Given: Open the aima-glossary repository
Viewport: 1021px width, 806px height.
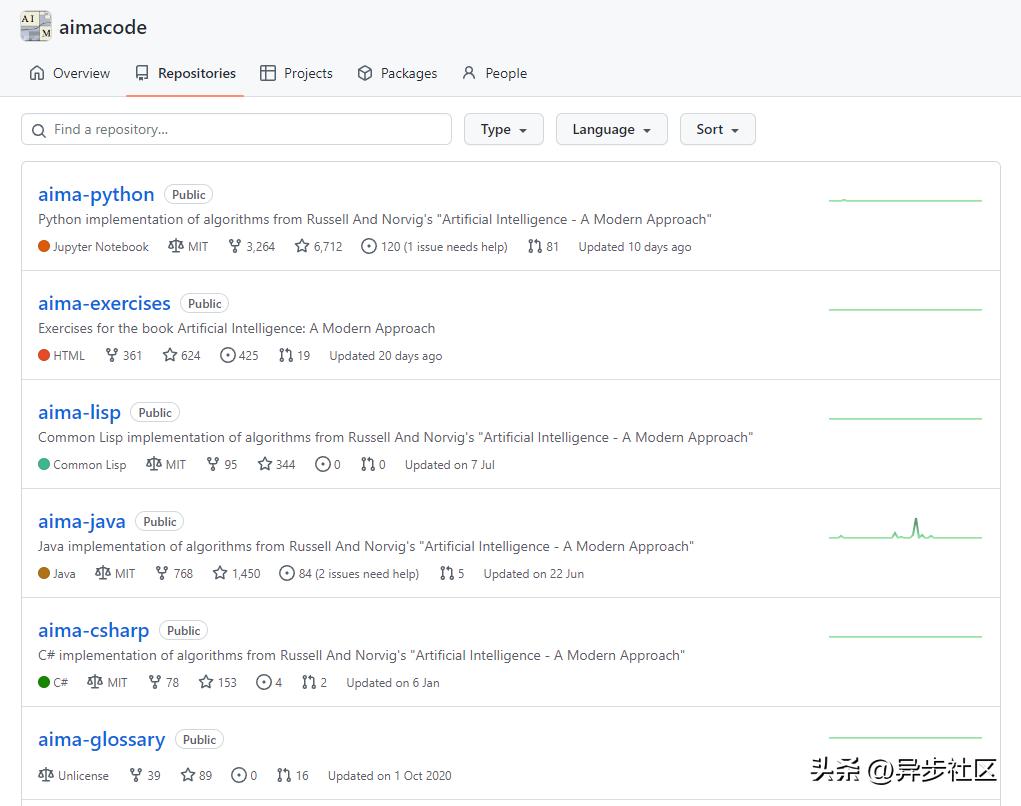Looking at the screenshot, I should pos(102,740).
